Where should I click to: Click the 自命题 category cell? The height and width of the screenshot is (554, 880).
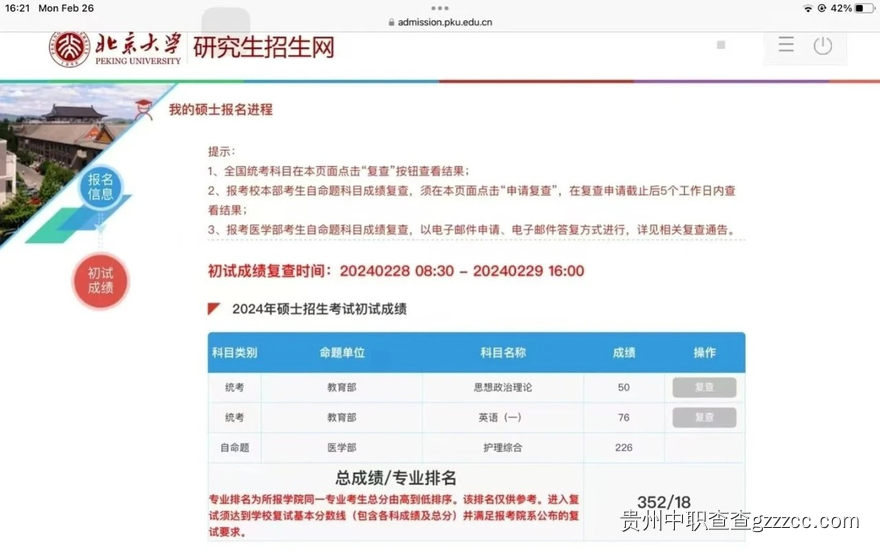point(235,448)
